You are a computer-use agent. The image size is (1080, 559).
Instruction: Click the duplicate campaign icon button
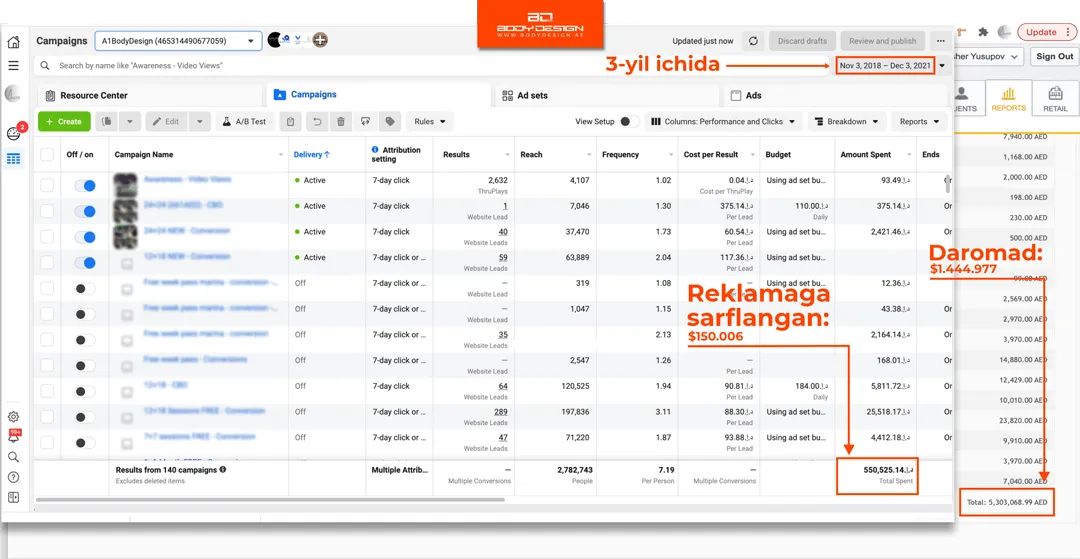107,121
